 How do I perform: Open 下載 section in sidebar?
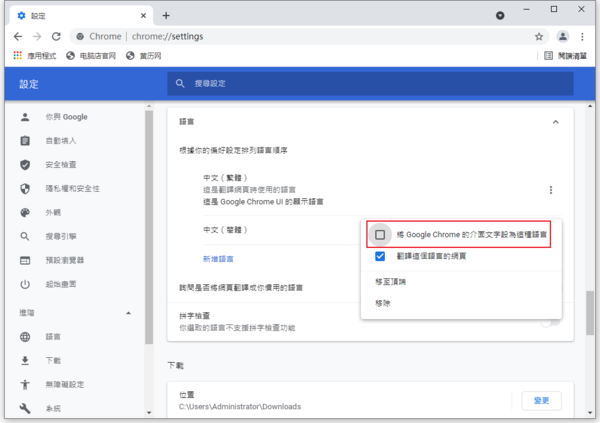point(53,360)
